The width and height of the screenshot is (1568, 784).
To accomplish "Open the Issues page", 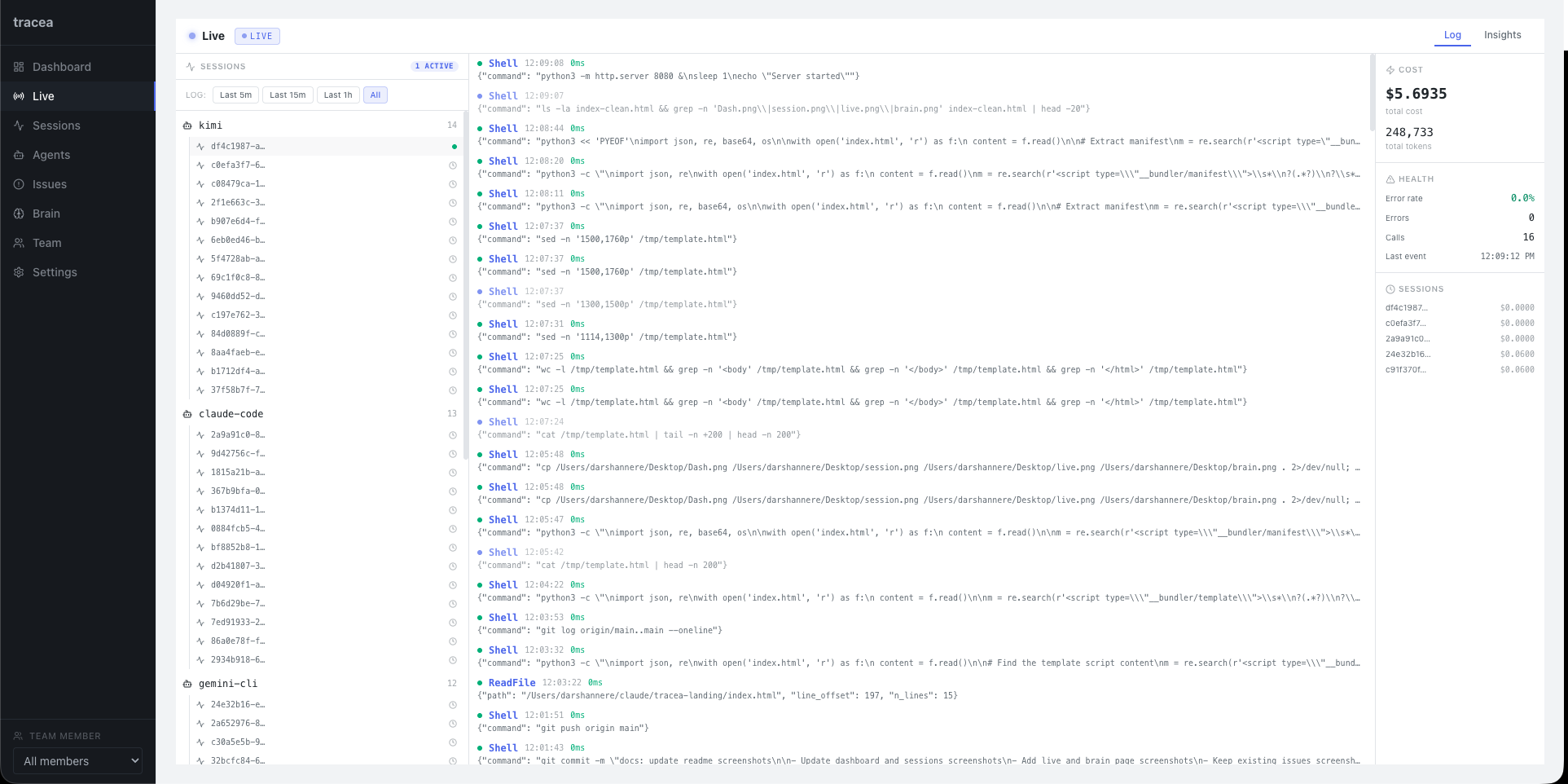I will pyautogui.click(x=77, y=184).
